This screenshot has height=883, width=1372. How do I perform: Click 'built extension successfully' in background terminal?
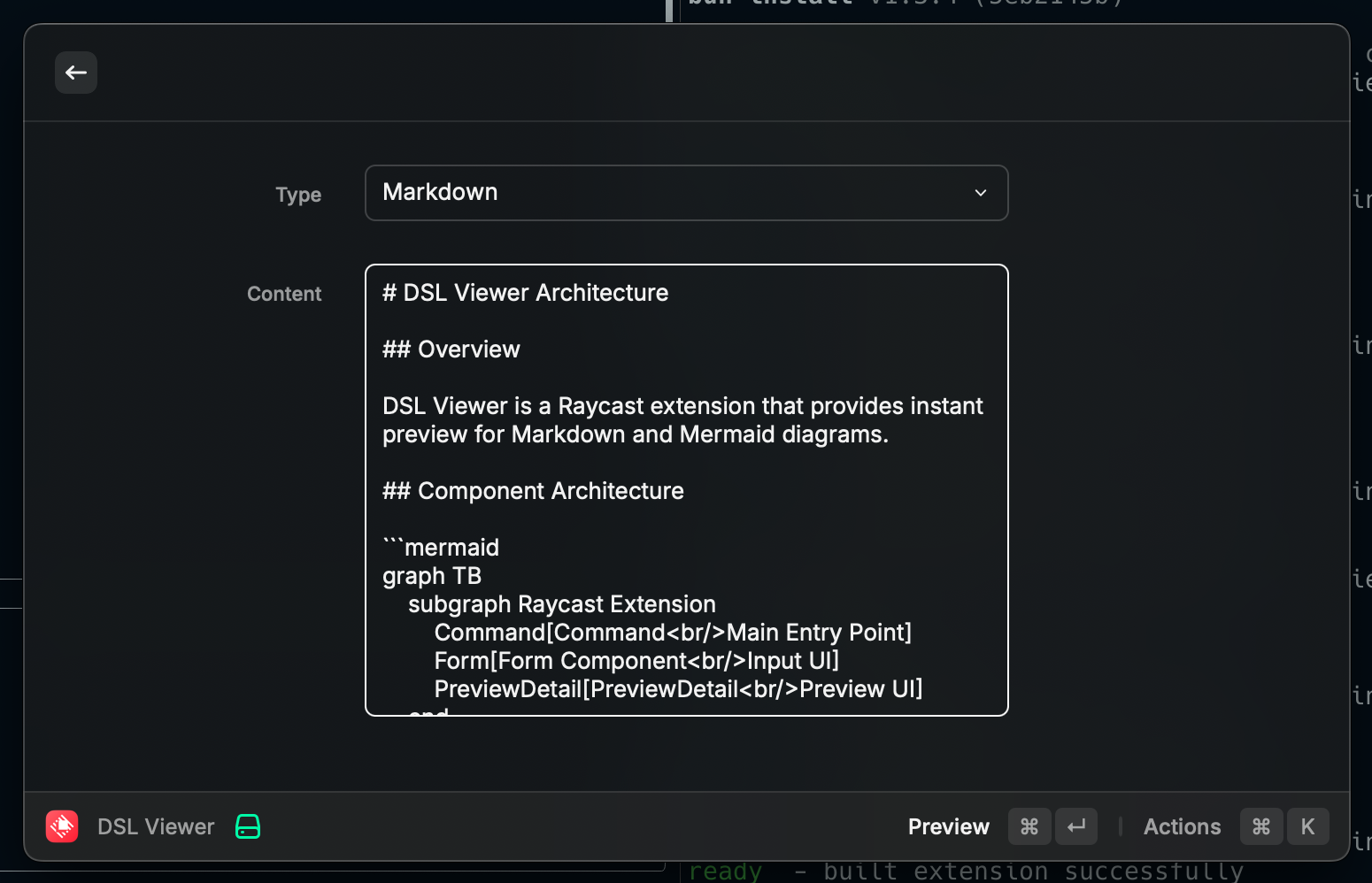[1033, 871]
